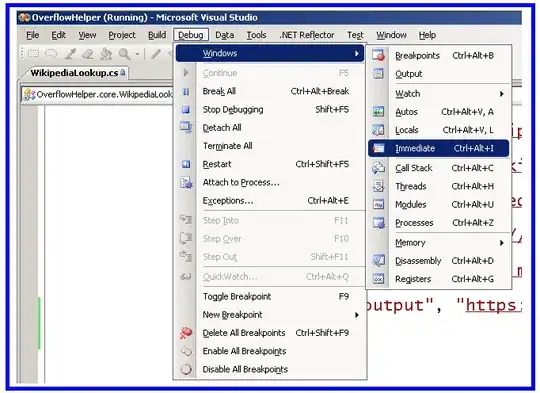Click the https link in code editor
Viewport: 540px width, 393px height.
click(494, 306)
